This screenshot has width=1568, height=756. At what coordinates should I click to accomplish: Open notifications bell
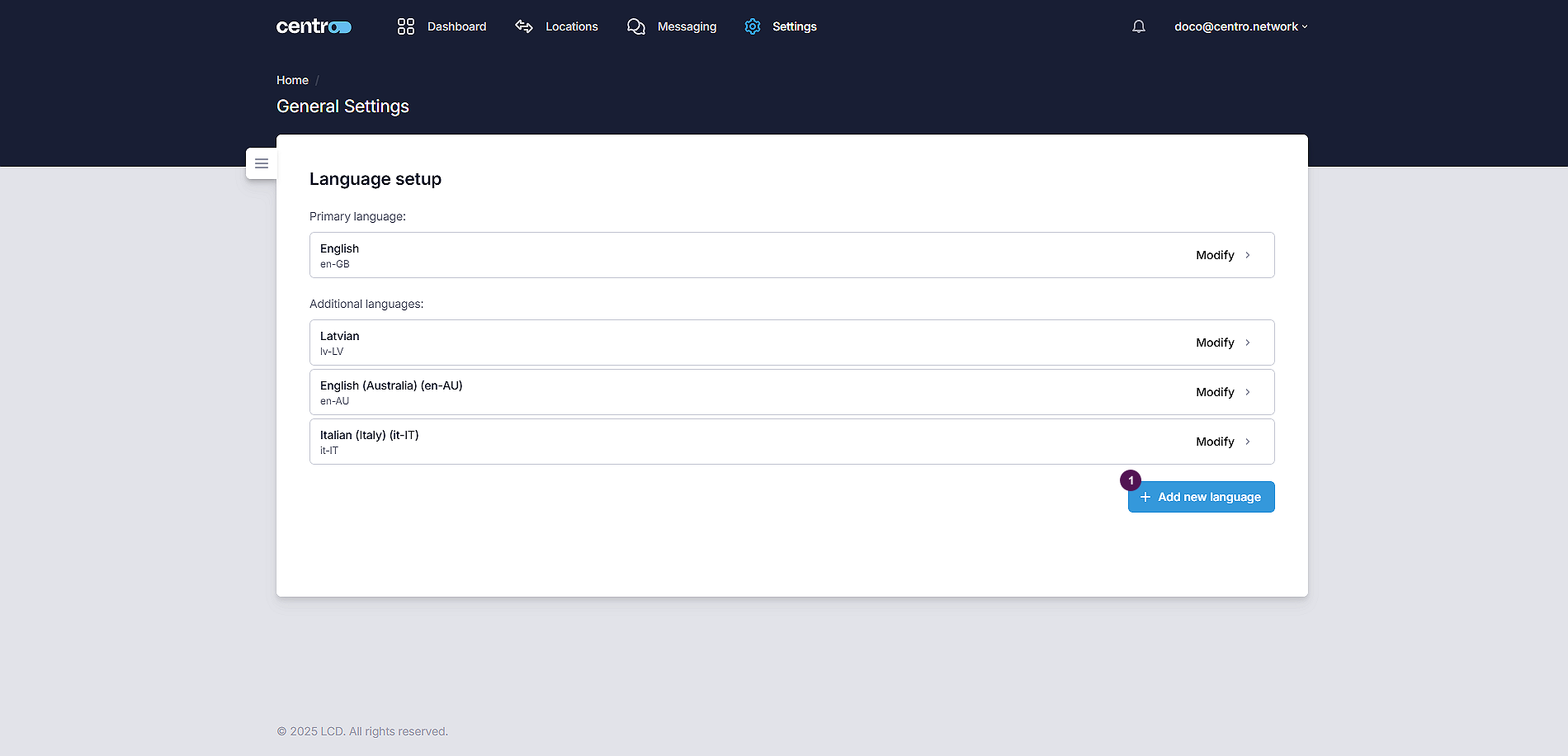pos(1139,26)
